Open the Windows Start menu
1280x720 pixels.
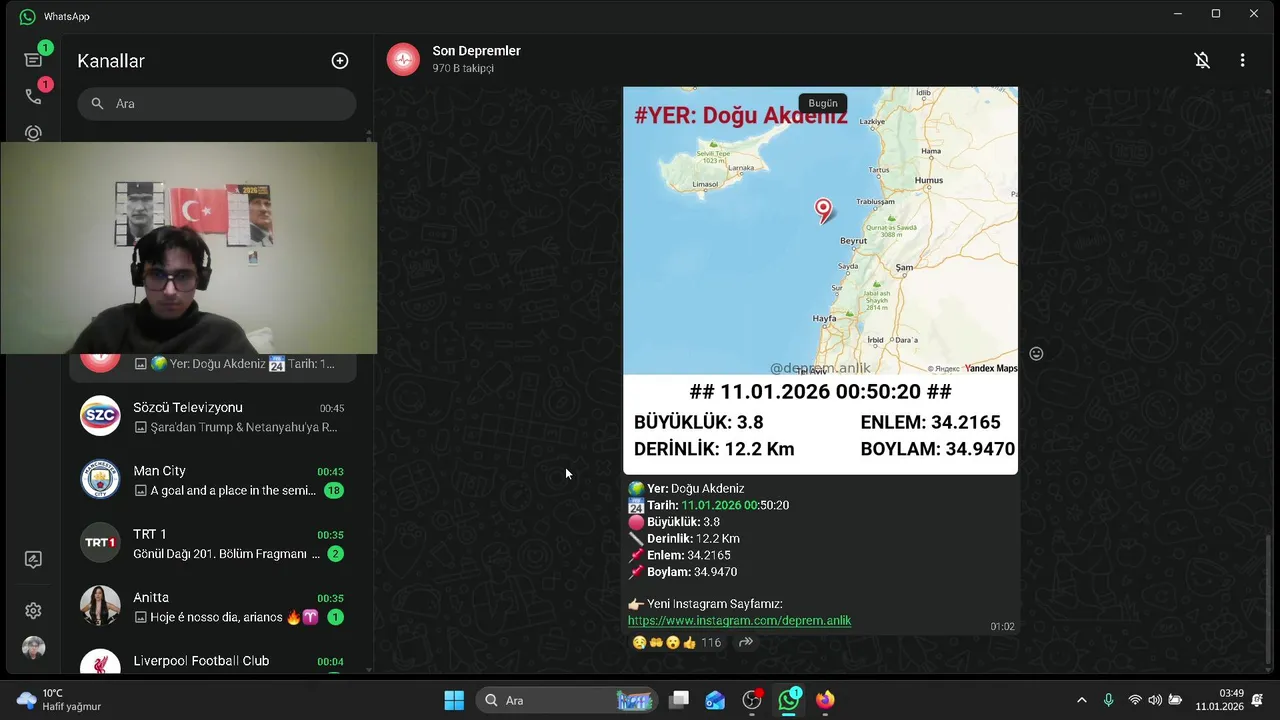(454, 700)
